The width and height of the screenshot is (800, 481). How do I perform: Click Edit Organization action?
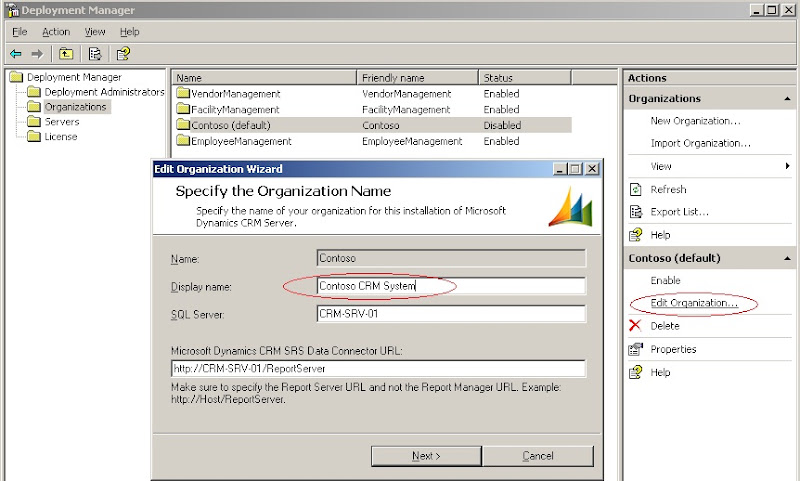[694, 303]
